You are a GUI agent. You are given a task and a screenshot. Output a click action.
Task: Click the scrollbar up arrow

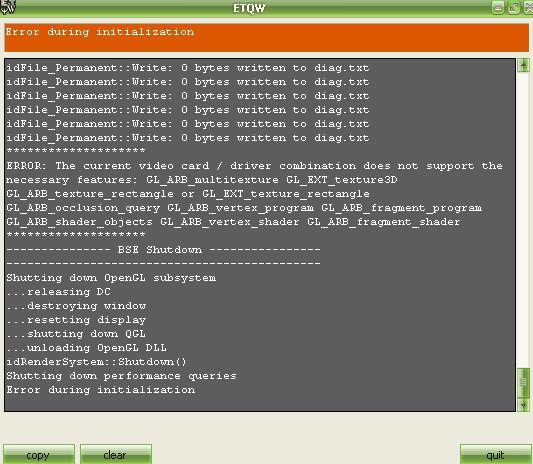(x=523, y=65)
